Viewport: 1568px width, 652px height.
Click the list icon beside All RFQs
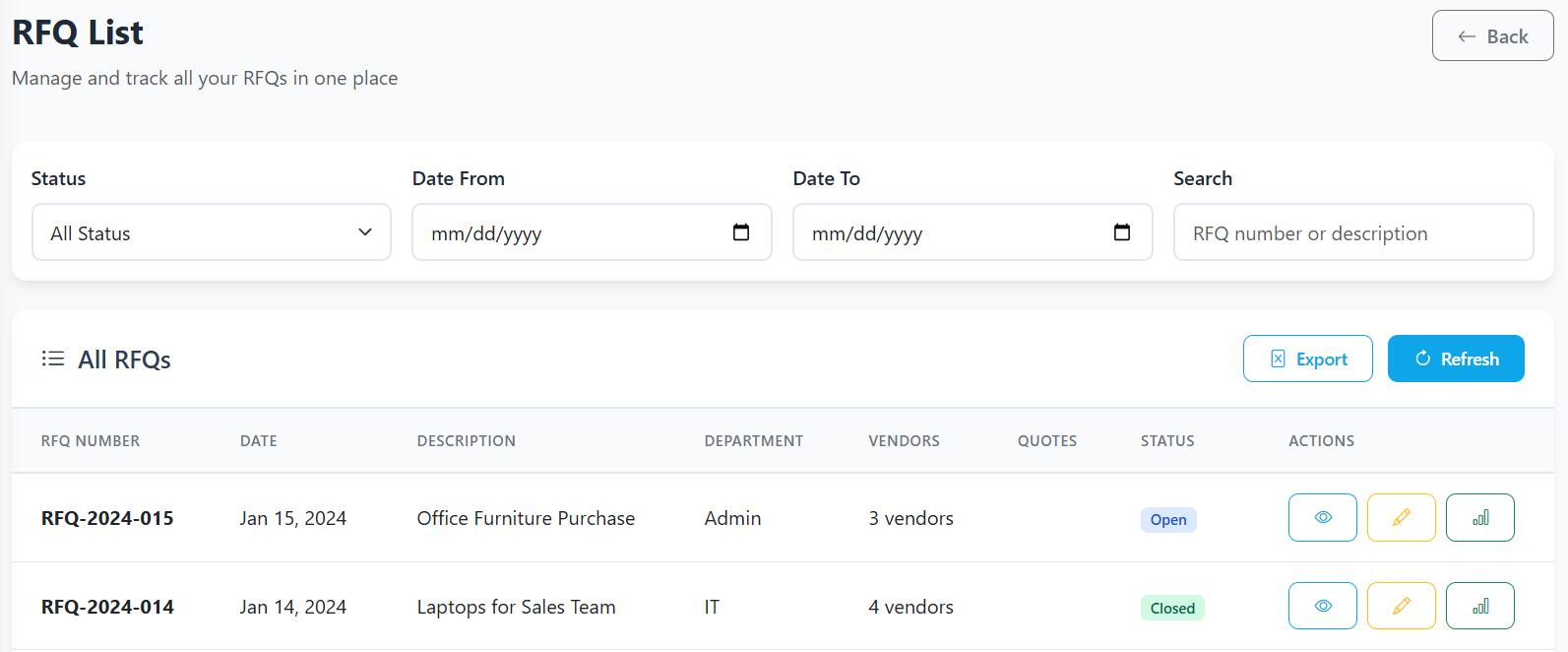click(x=53, y=359)
